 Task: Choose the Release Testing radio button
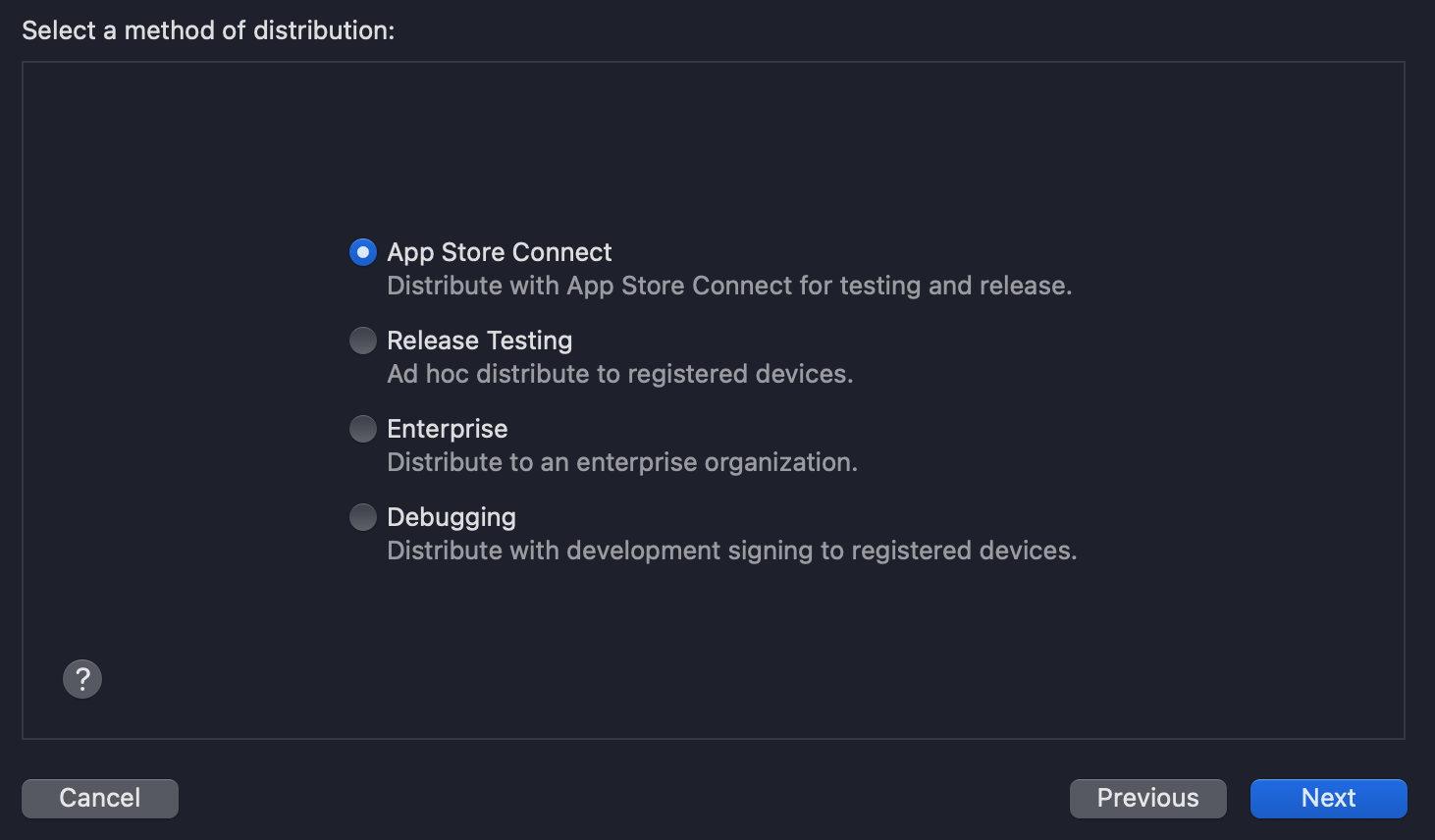pos(363,341)
